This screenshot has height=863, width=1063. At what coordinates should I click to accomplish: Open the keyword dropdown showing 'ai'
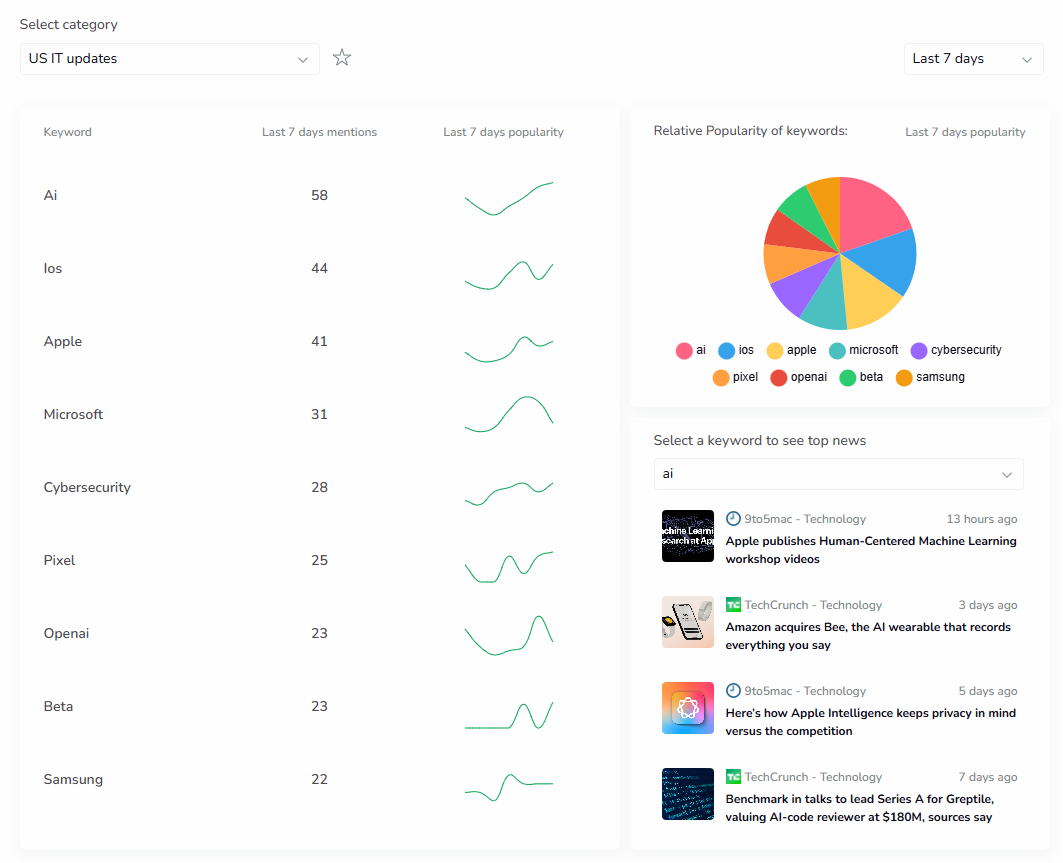point(838,473)
